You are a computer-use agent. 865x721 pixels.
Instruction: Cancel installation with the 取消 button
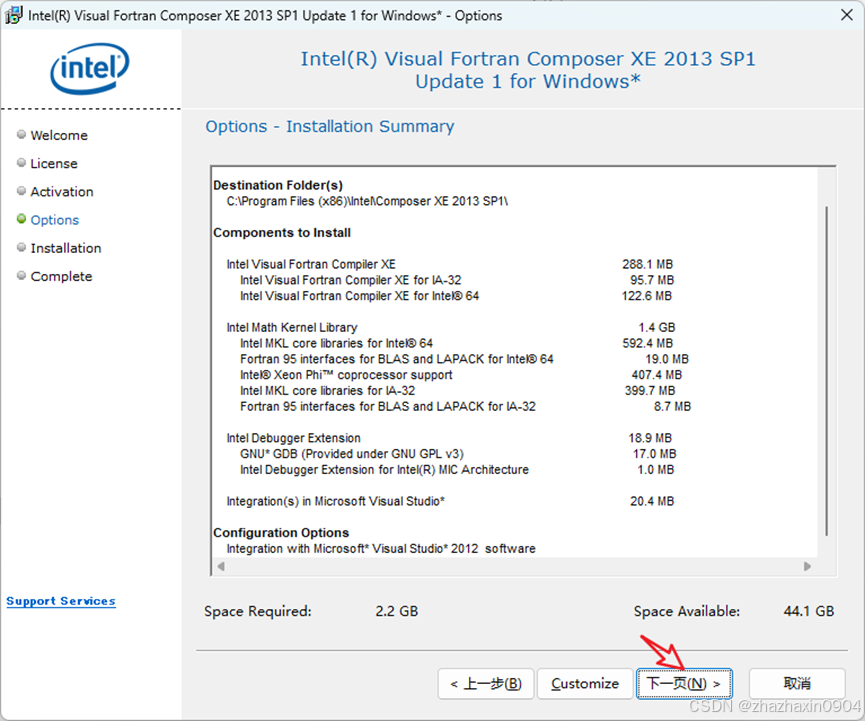(x=797, y=684)
